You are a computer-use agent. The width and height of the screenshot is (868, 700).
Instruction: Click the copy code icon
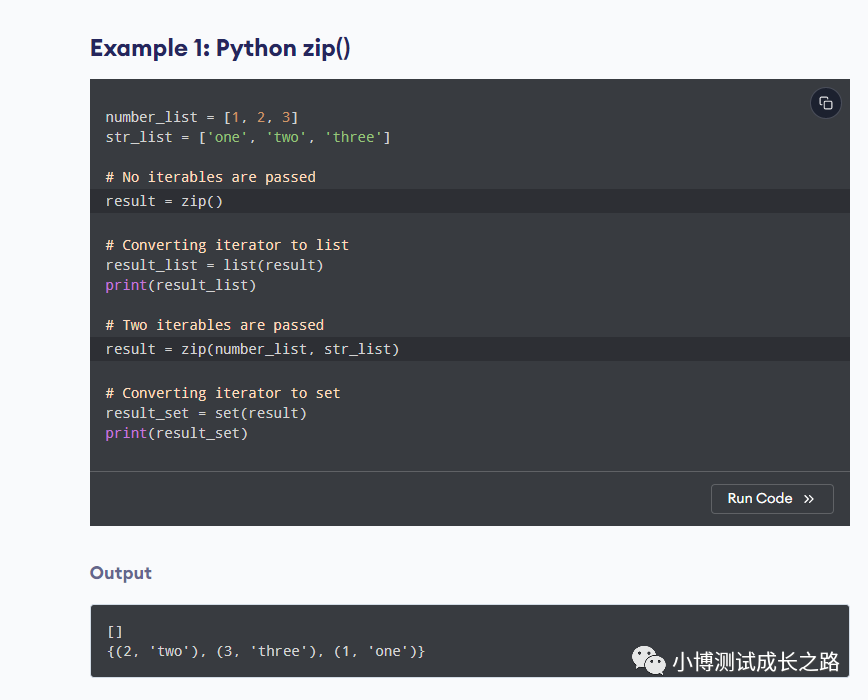(x=825, y=104)
